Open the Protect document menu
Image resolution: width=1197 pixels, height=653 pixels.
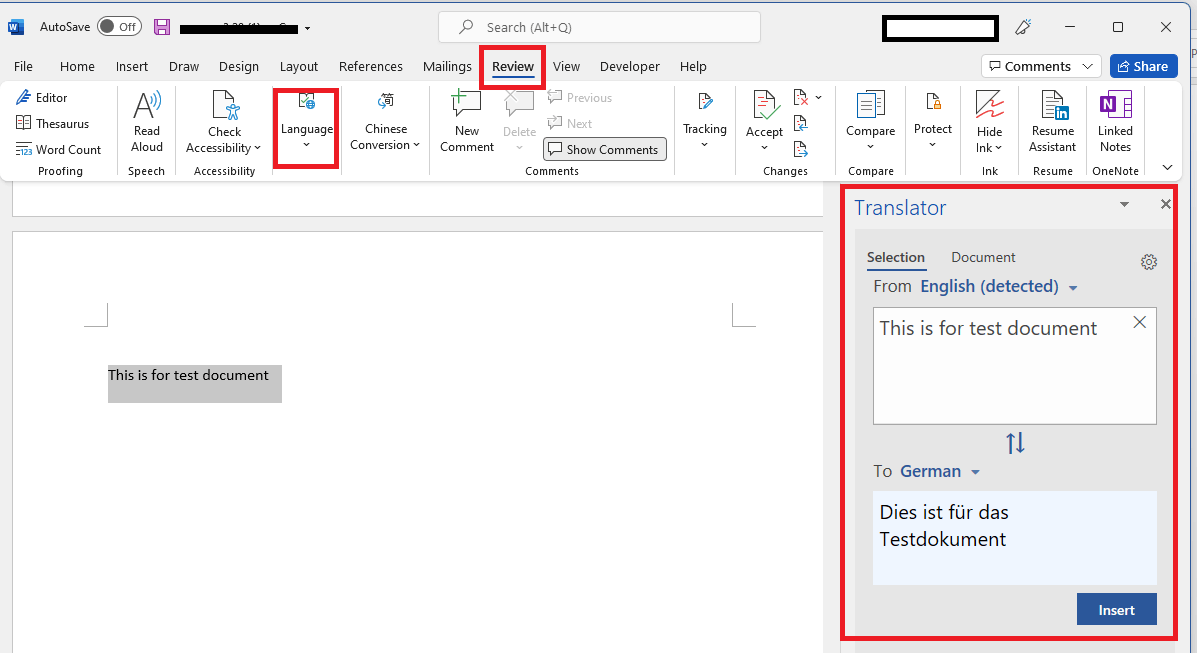point(932,122)
